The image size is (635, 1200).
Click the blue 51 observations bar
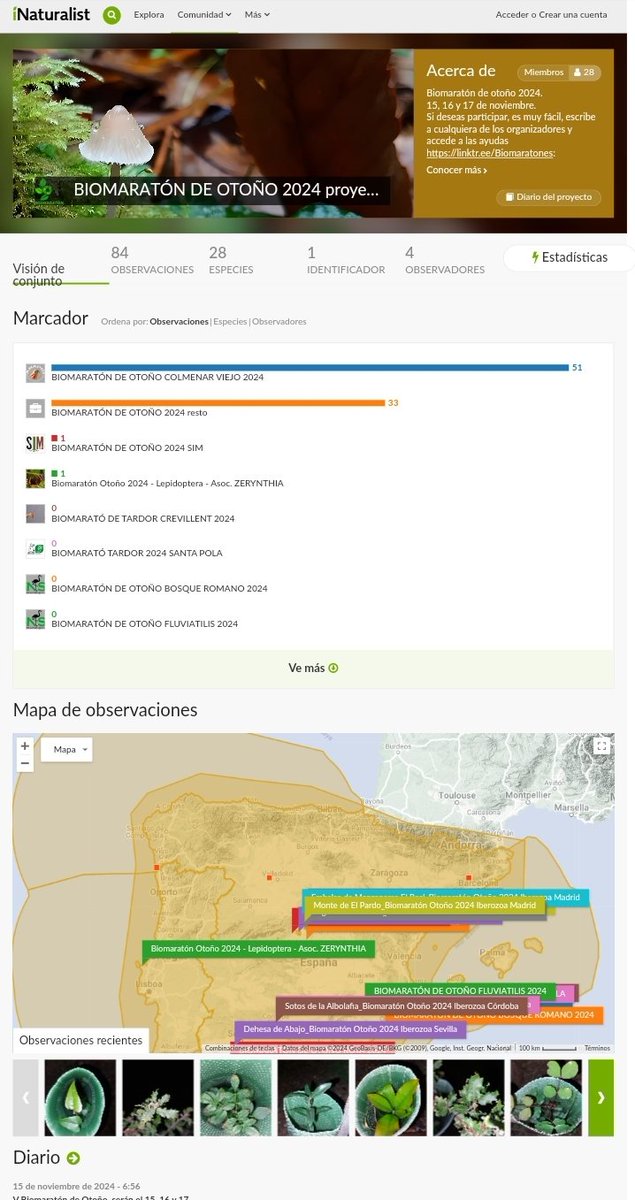tap(310, 367)
